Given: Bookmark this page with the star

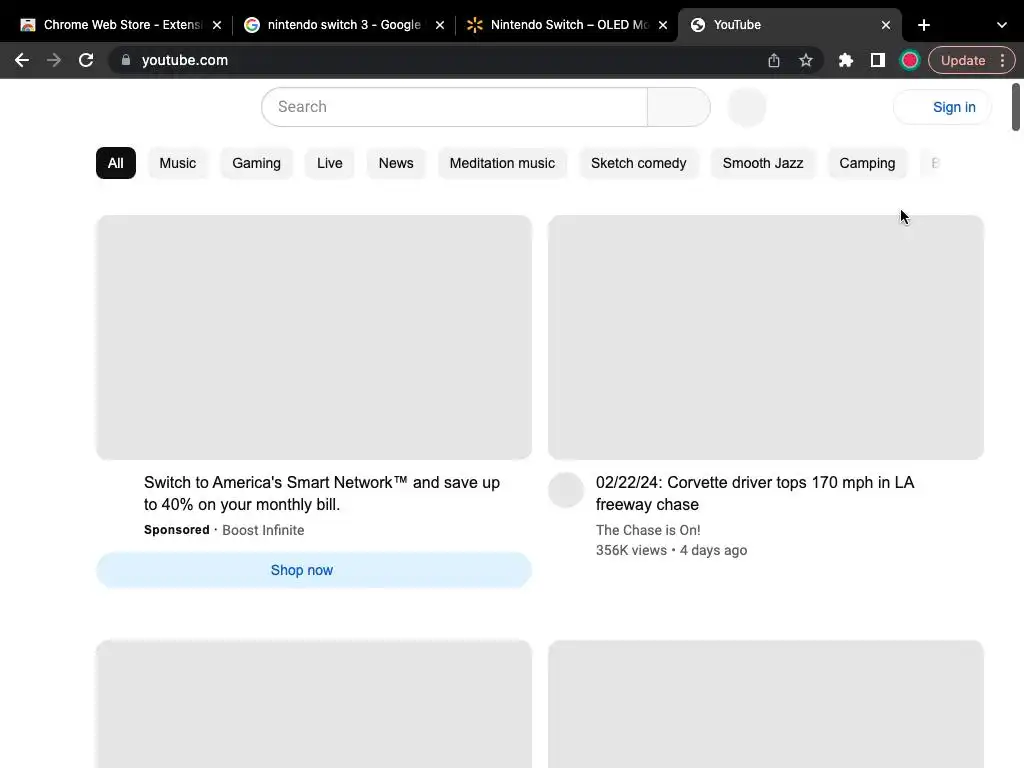Looking at the screenshot, I should click(806, 60).
